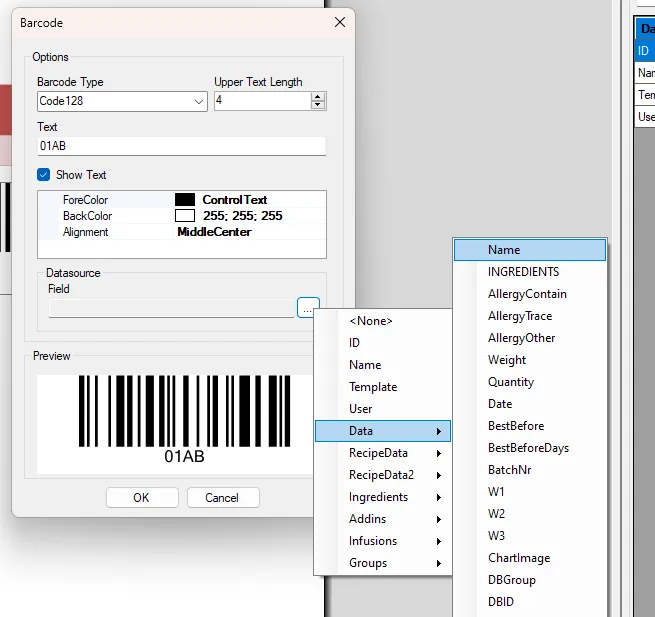Click the Upper Text Length field
This screenshot has width=655, height=617.
point(262,101)
